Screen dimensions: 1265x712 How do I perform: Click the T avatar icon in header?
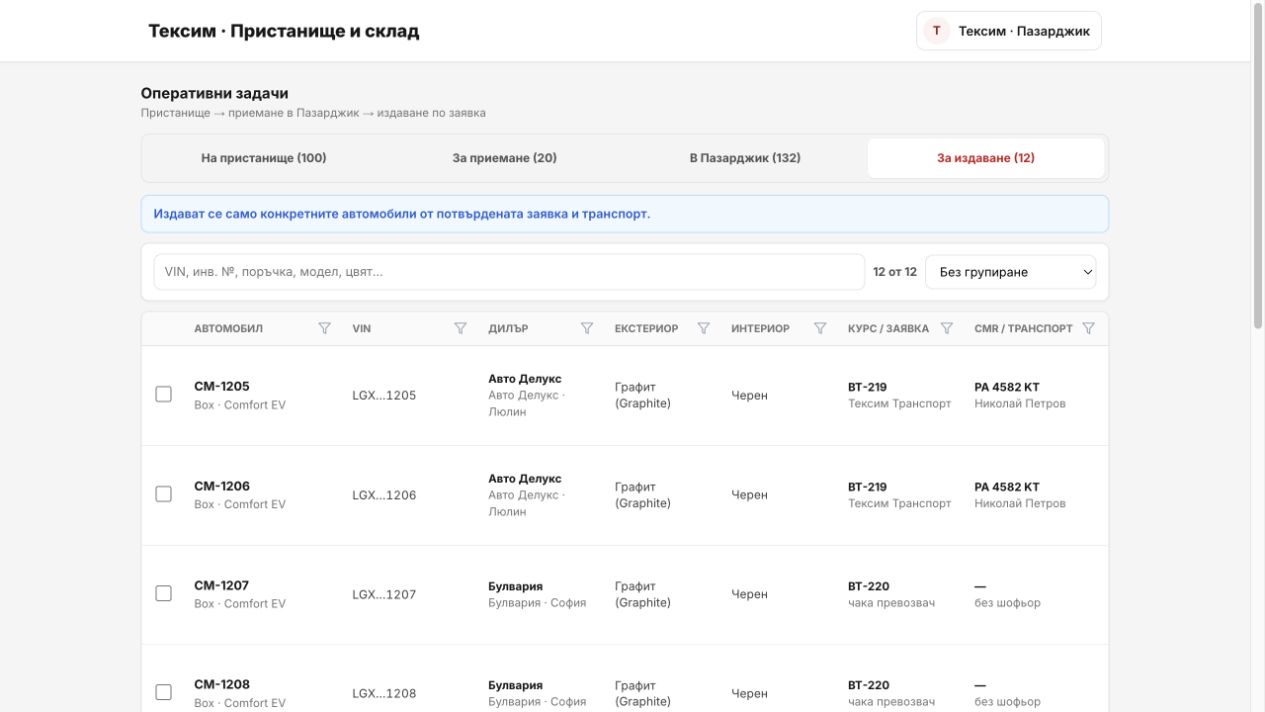click(x=936, y=31)
